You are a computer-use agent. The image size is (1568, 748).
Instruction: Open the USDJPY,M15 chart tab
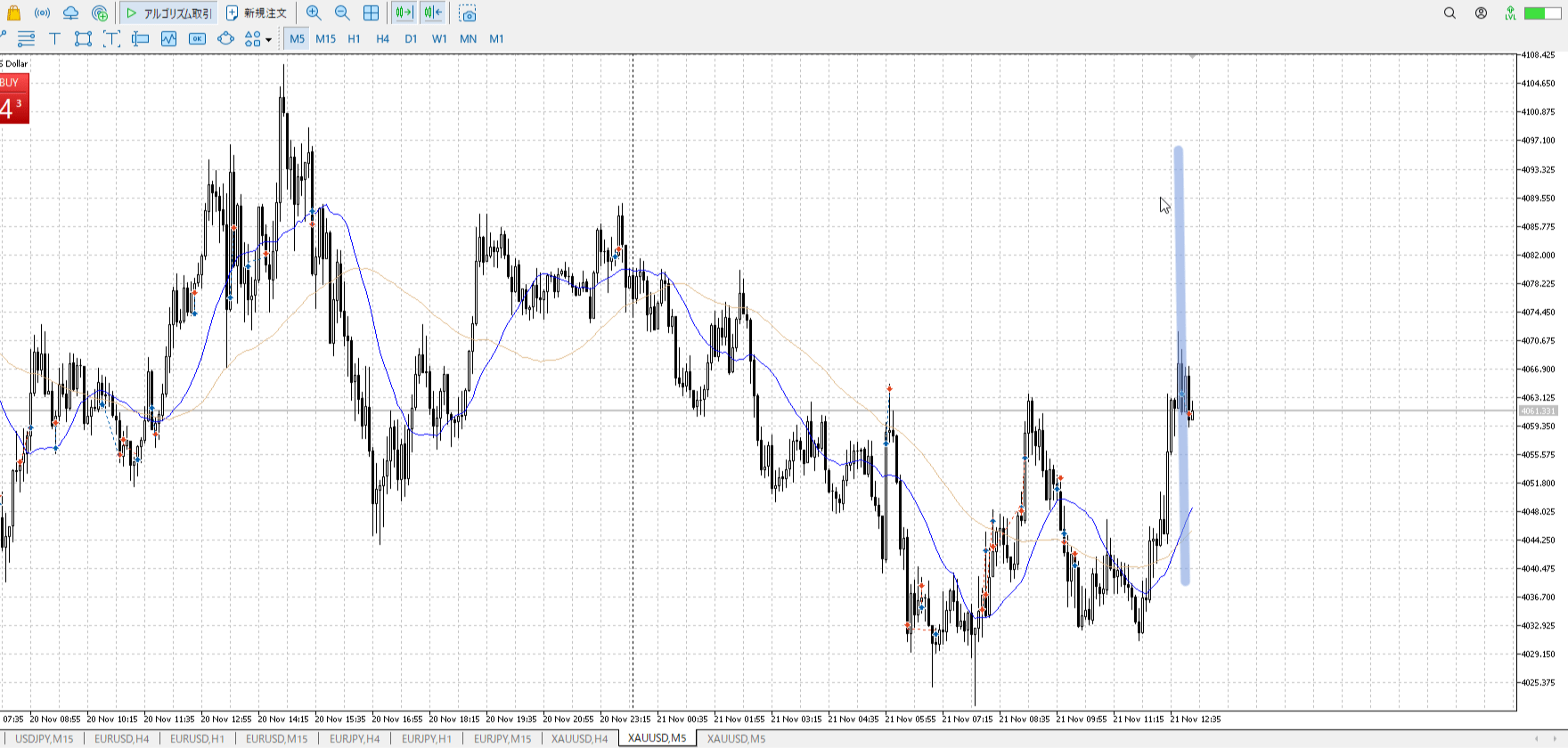coord(45,738)
